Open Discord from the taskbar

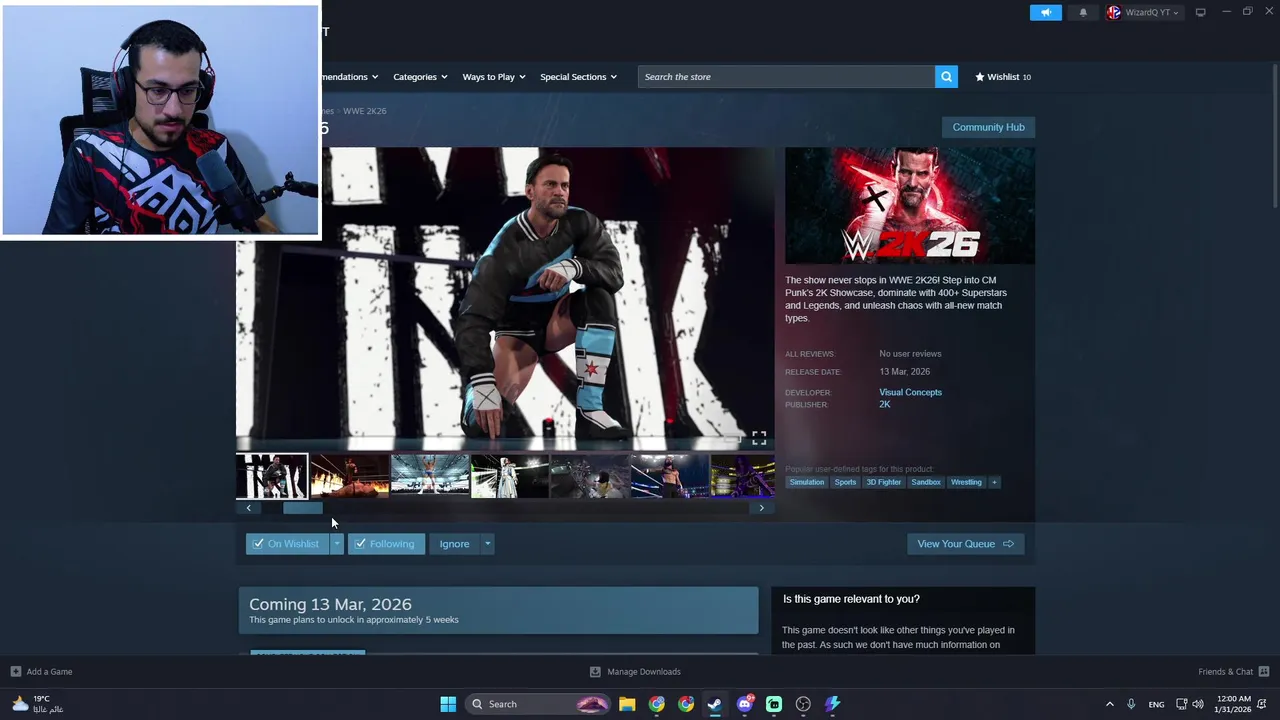coord(744,704)
